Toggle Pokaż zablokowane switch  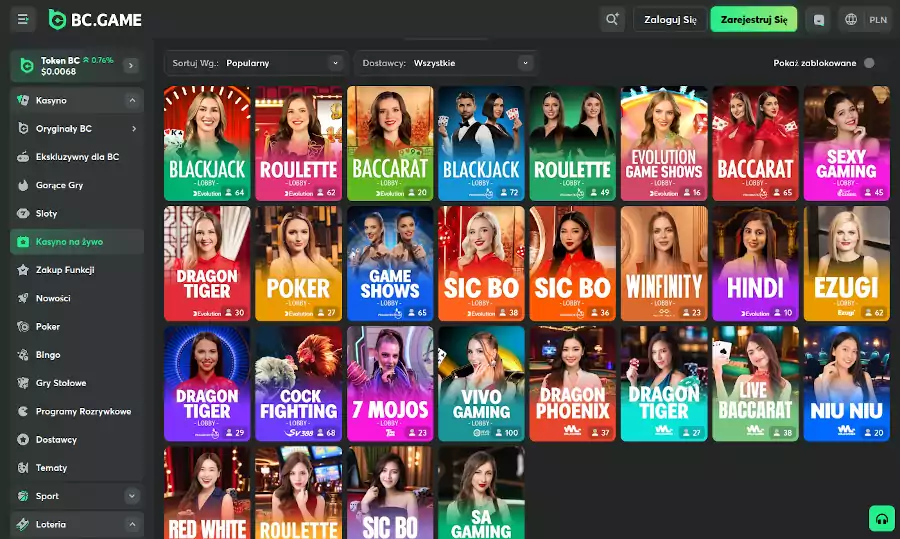click(868, 63)
